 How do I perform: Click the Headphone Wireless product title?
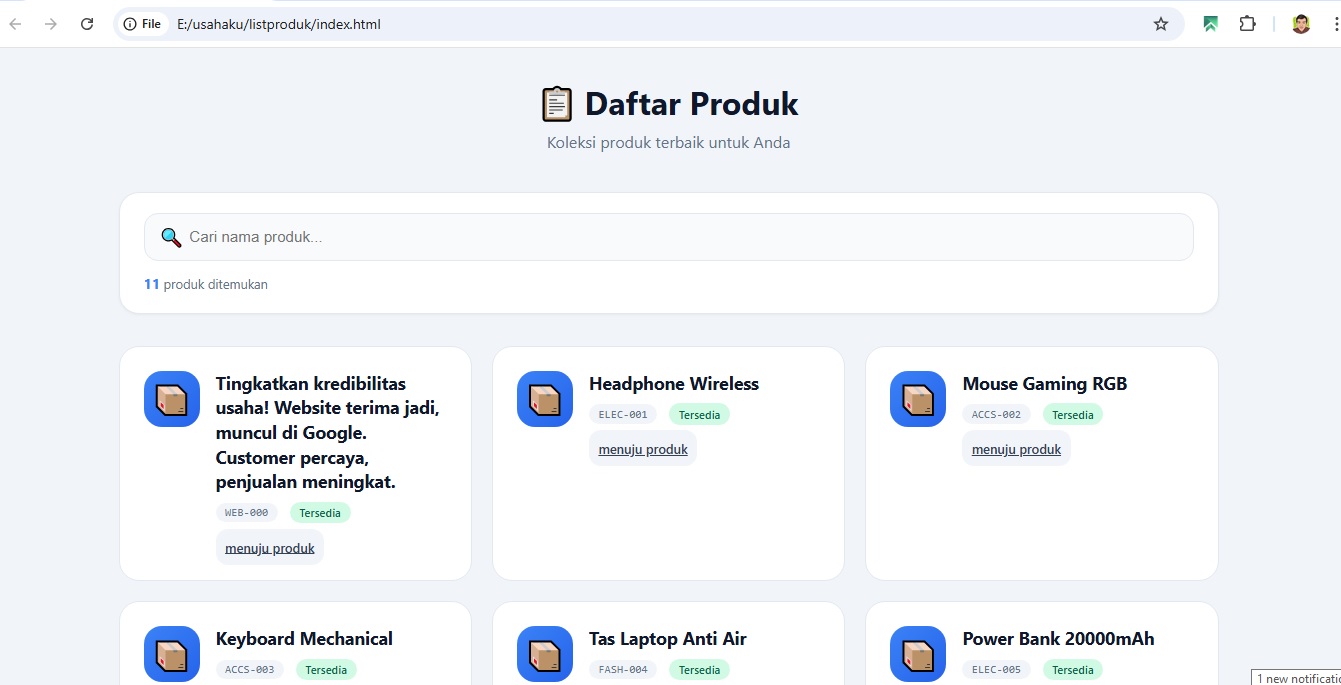tap(674, 384)
